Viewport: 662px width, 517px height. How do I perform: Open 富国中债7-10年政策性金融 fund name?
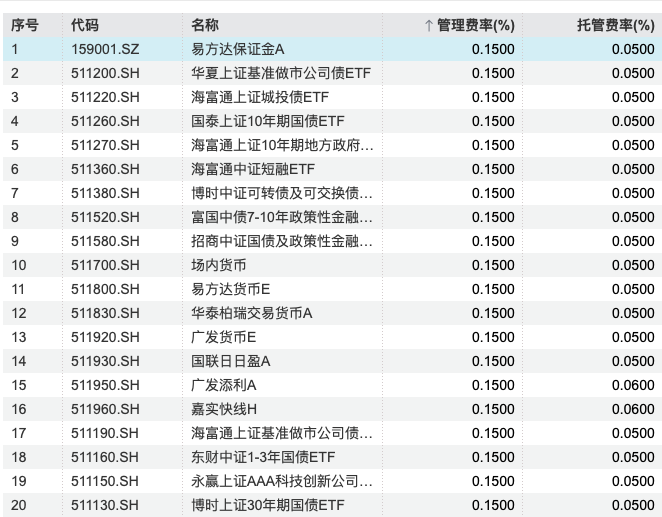282,217
